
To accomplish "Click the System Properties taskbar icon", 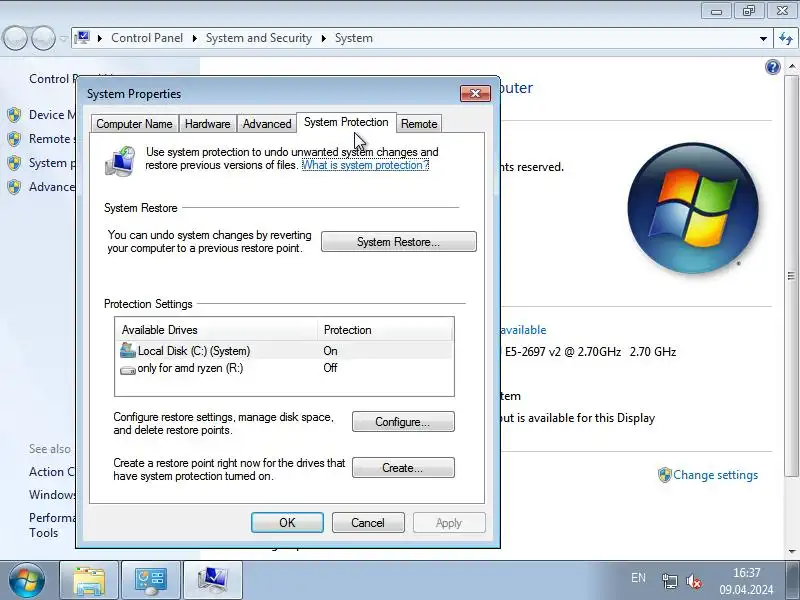I will pos(213,581).
